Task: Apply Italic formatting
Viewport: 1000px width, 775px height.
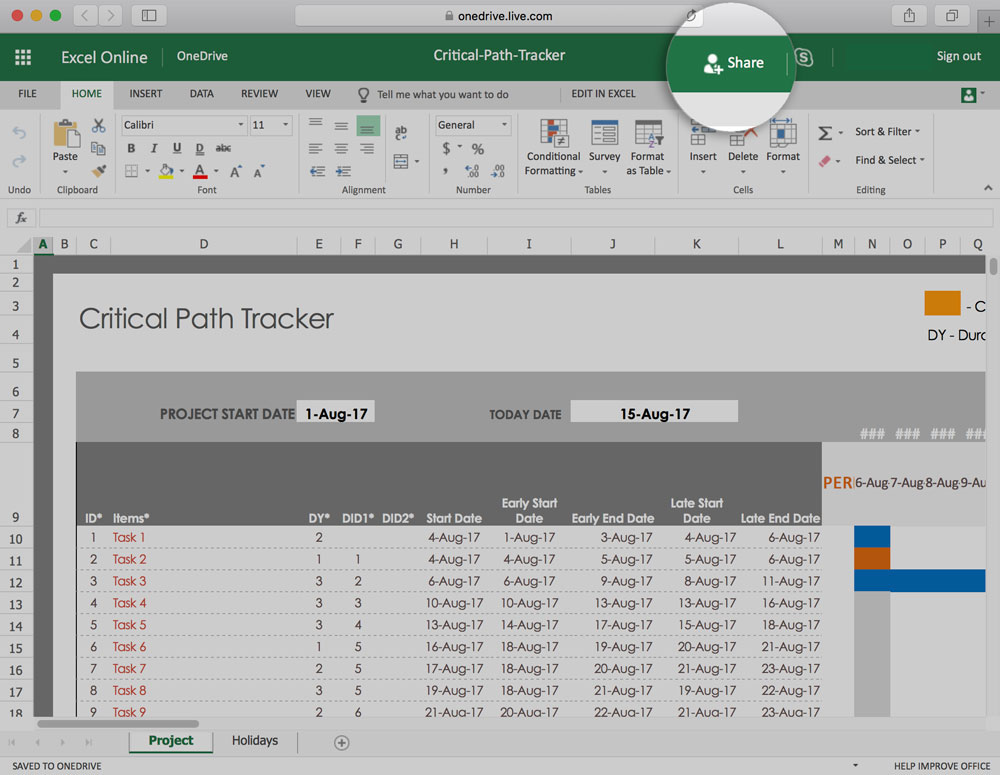Action: point(155,148)
